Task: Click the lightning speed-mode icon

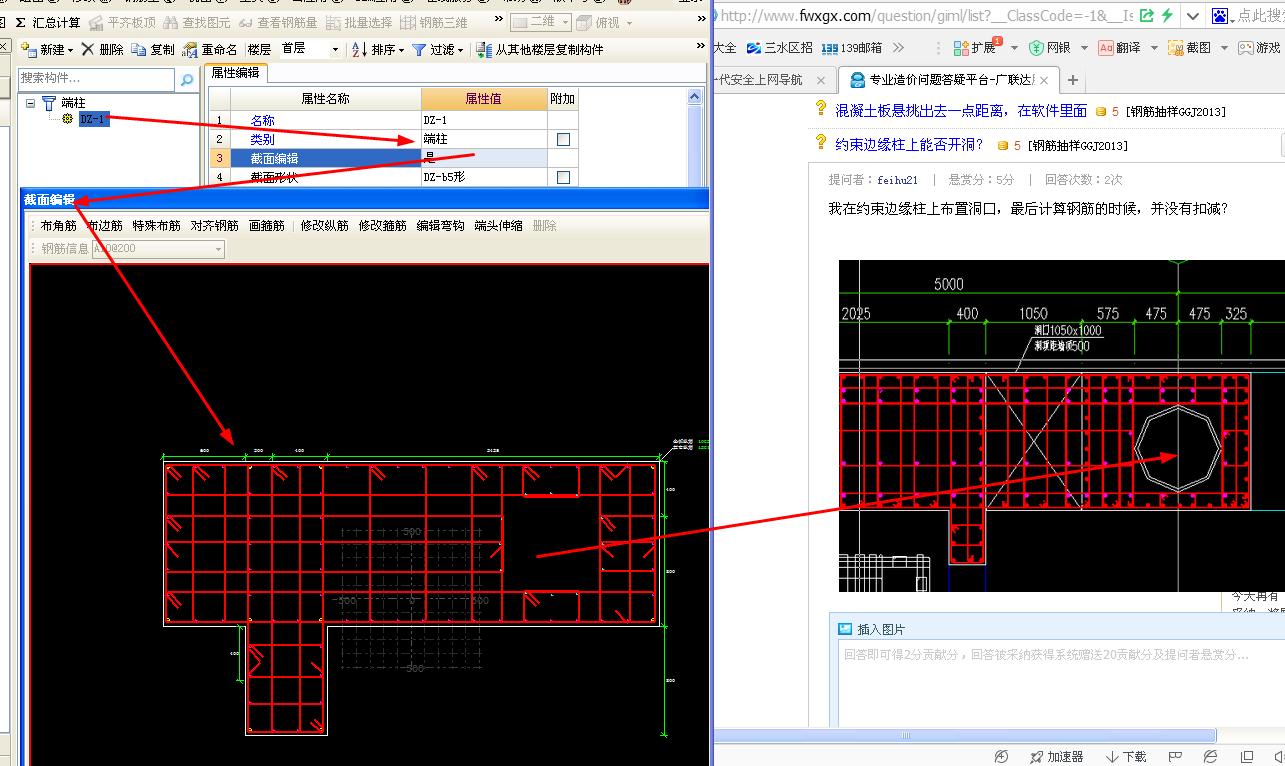Action: click(1167, 15)
